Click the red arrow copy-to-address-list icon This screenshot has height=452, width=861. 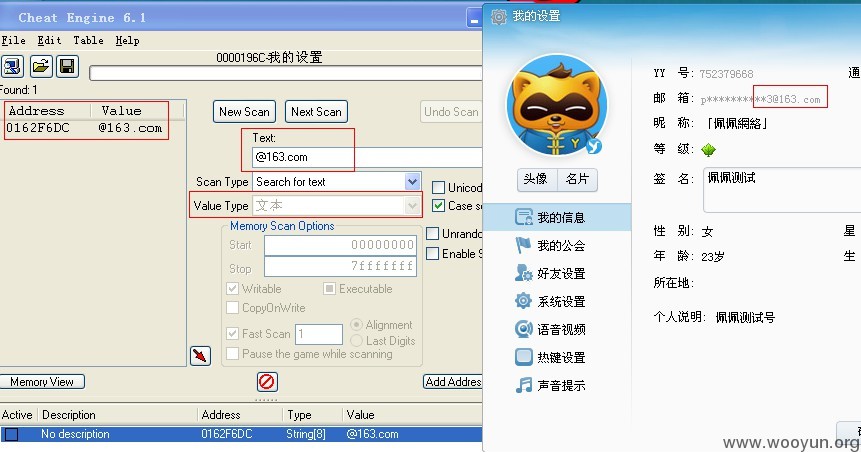click(200, 356)
